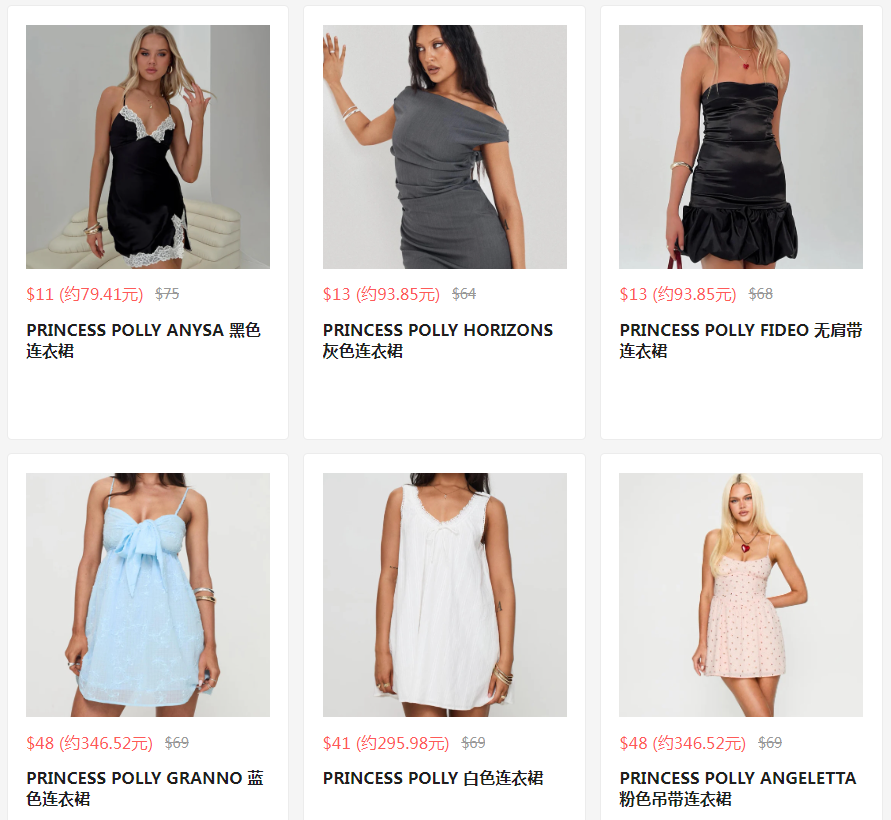
Task: Click the struck-through $64 original price
Action: coord(464,294)
